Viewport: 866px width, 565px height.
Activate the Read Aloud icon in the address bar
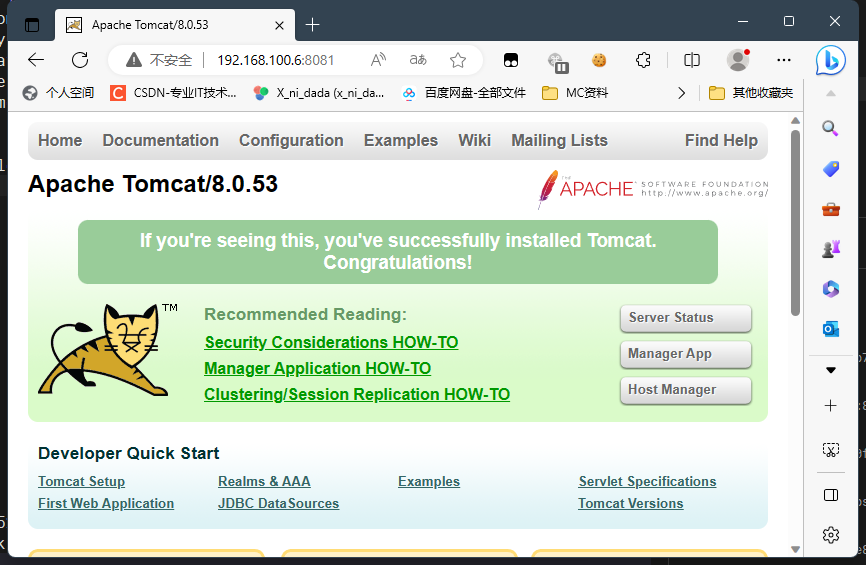[378, 60]
